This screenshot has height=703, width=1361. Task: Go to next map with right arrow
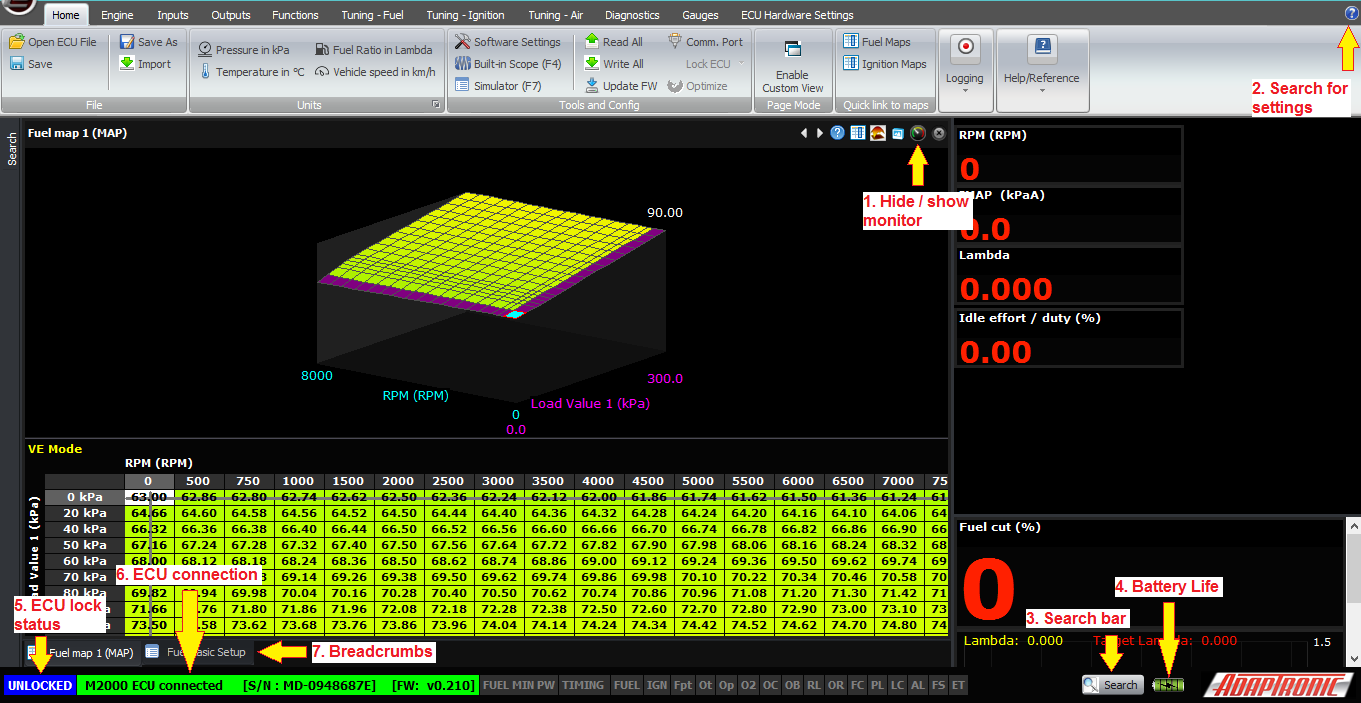tap(820, 133)
